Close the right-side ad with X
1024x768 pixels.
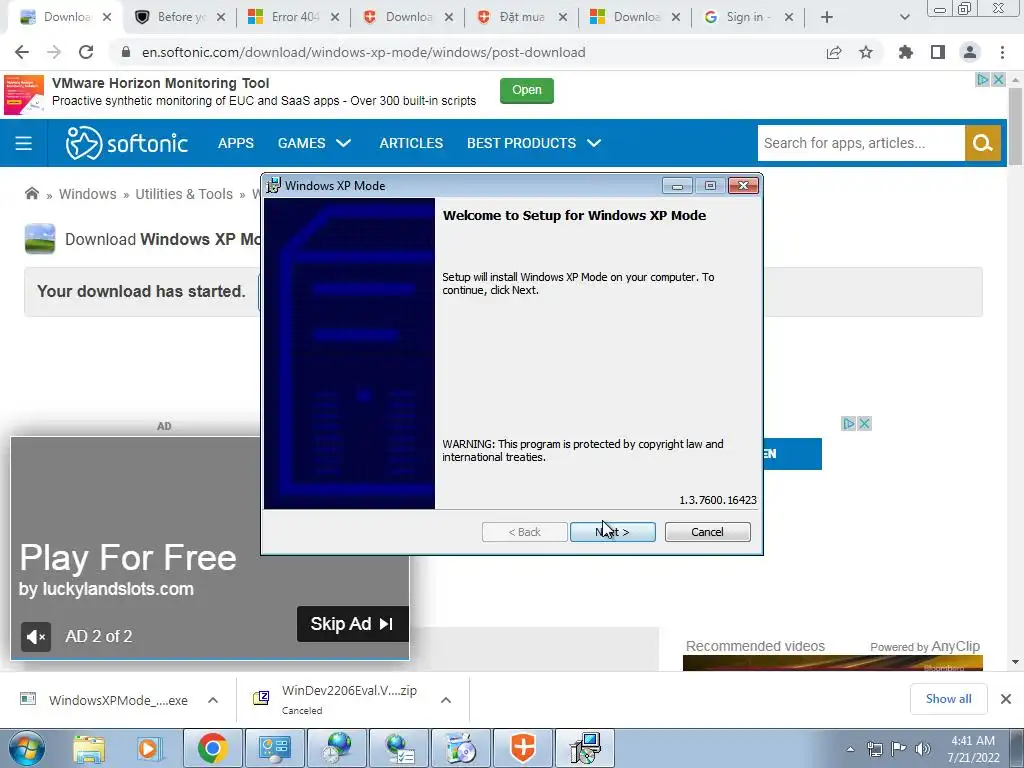[864, 423]
